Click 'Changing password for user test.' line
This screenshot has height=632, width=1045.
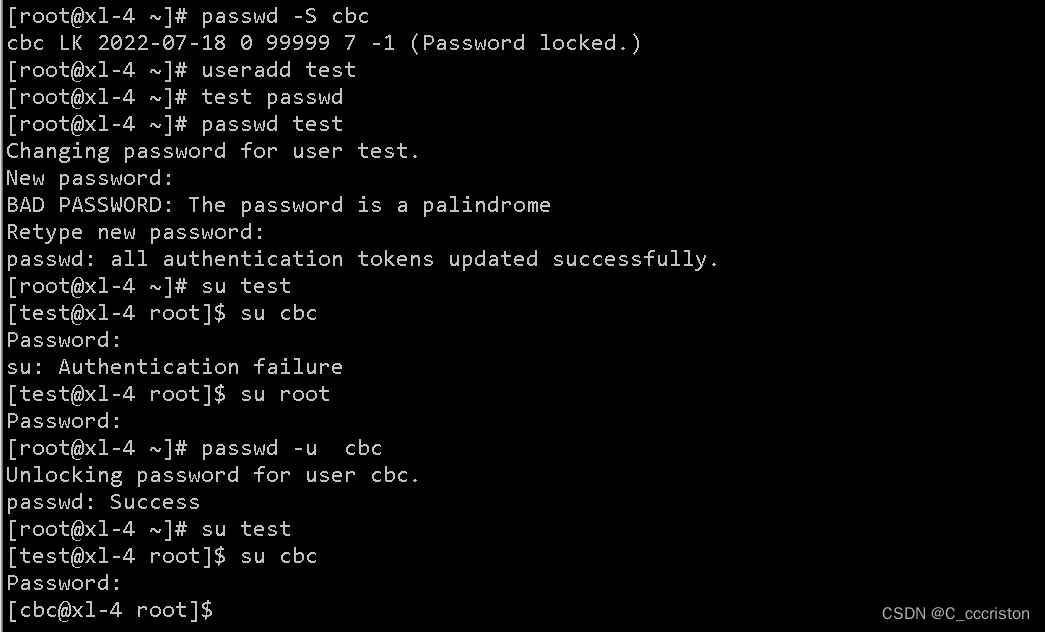[213, 151]
